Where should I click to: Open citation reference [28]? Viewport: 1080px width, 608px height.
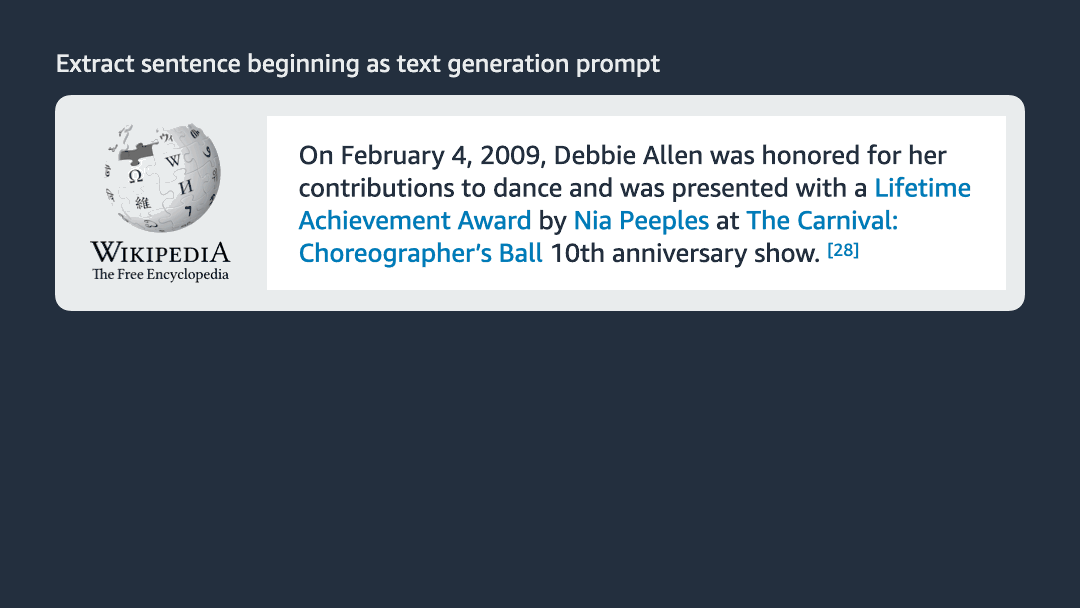[843, 250]
